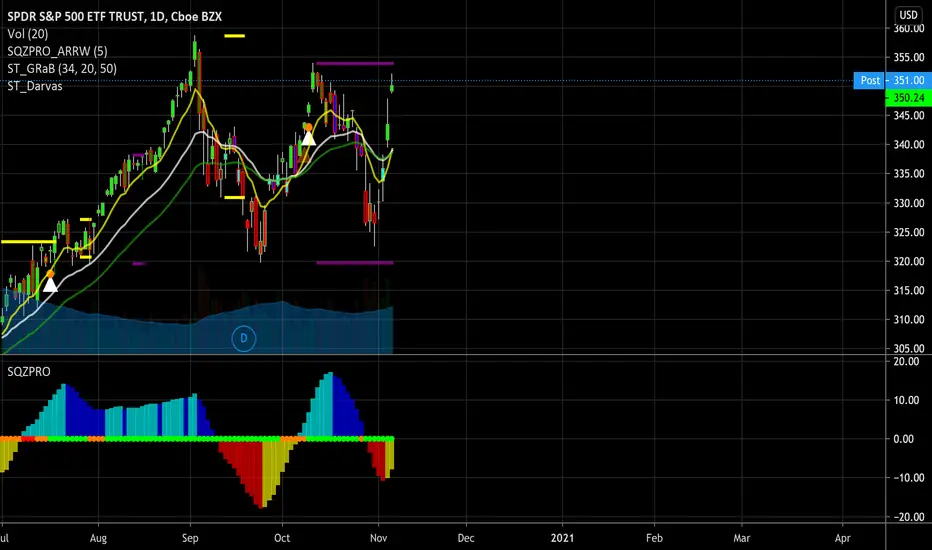Click the 340.00 price scale label
932x550 pixels.
[x=909, y=144]
